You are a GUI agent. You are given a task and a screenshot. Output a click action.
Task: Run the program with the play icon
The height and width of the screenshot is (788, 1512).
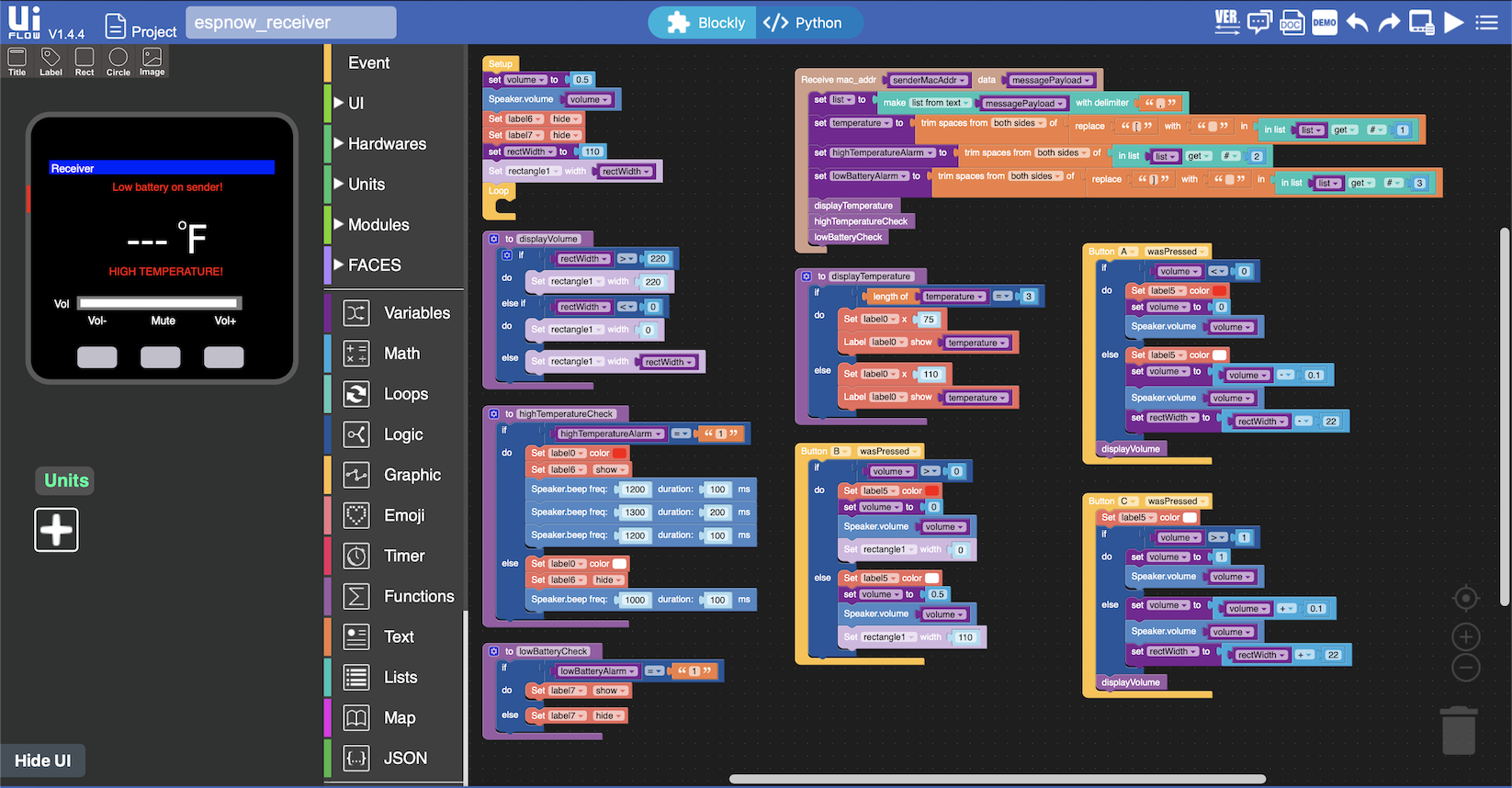(1453, 21)
